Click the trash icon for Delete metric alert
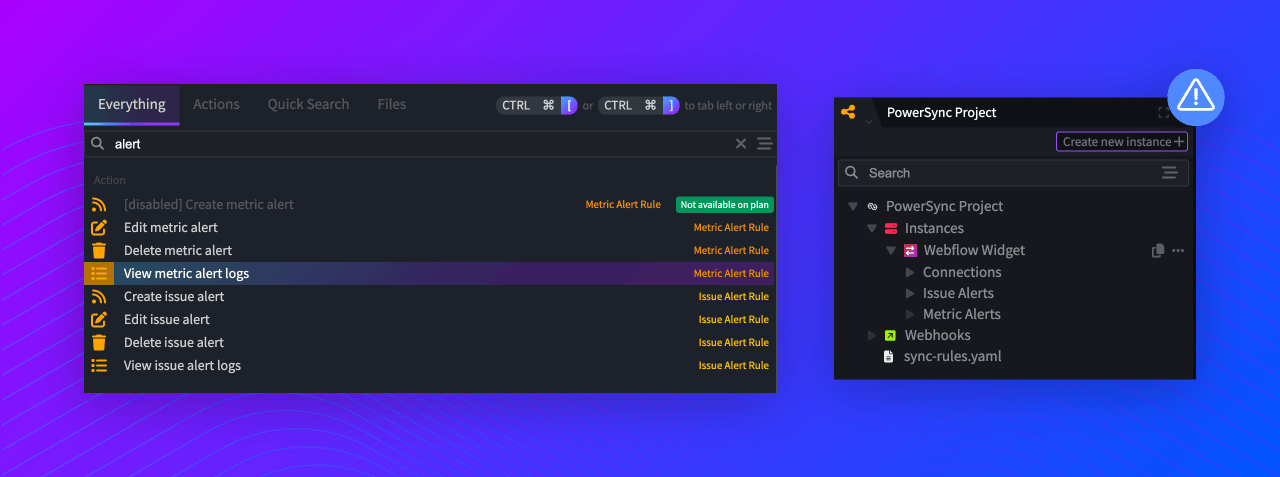Viewport: 1280px width, 477px height. click(99, 250)
